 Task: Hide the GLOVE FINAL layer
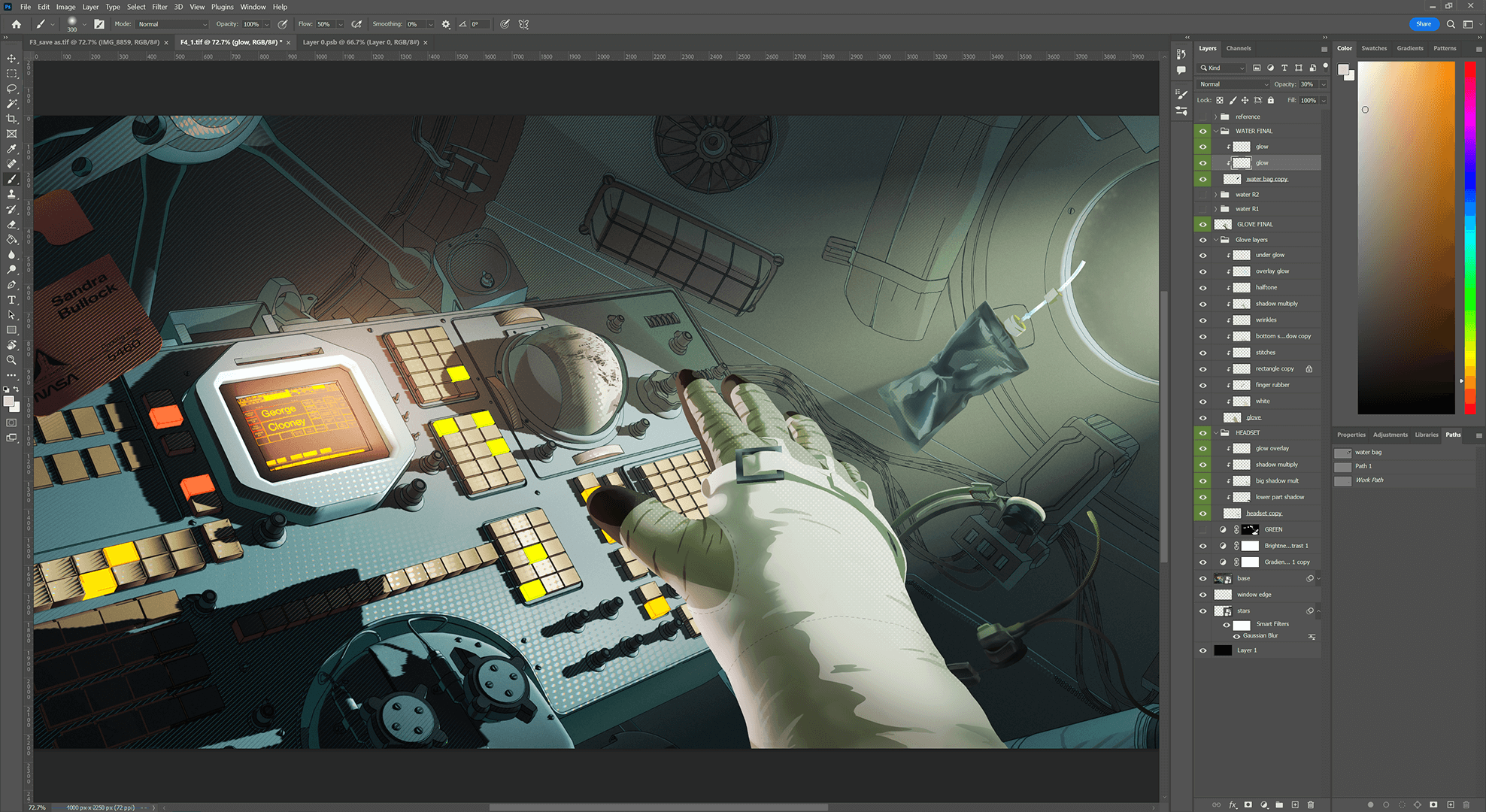(x=1202, y=224)
